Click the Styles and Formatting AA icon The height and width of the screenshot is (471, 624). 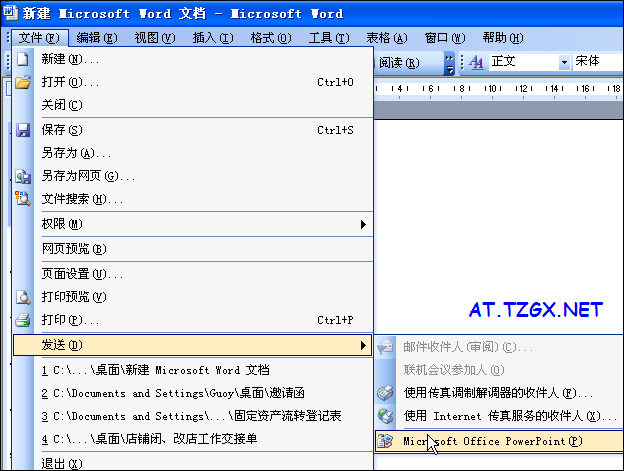(x=476, y=62)
